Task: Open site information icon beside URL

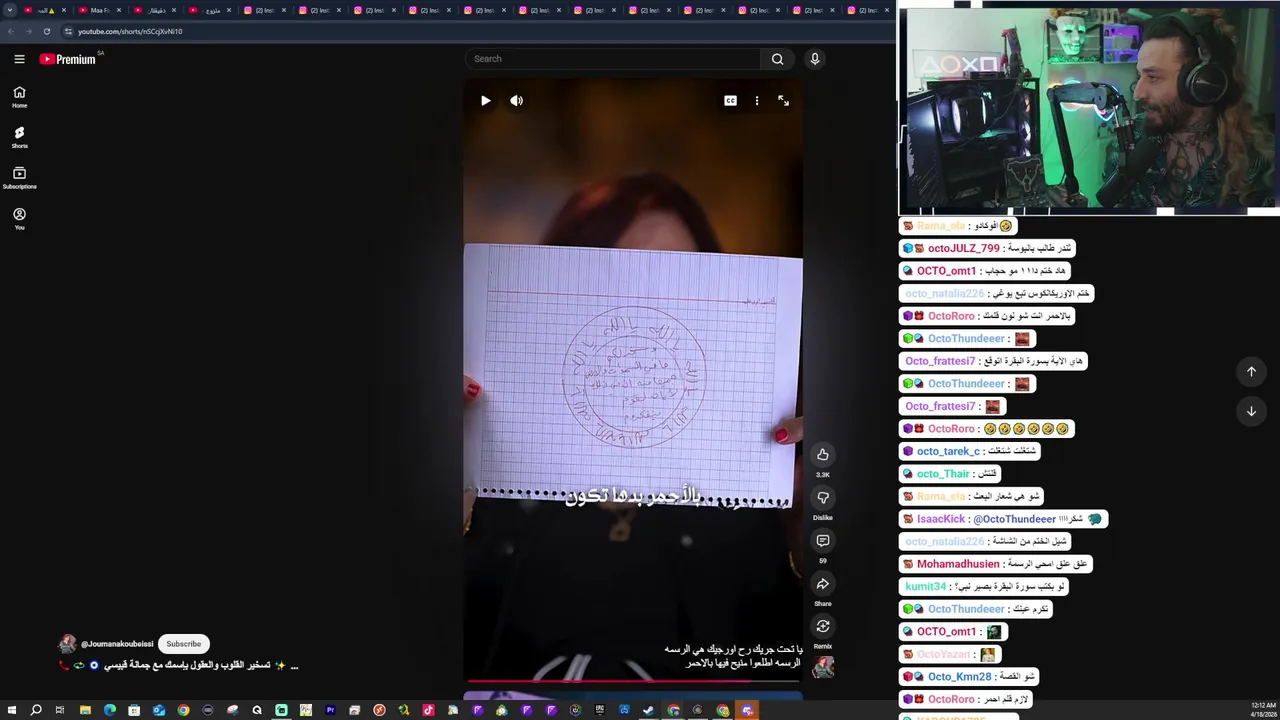Action: tap(68, 31)
